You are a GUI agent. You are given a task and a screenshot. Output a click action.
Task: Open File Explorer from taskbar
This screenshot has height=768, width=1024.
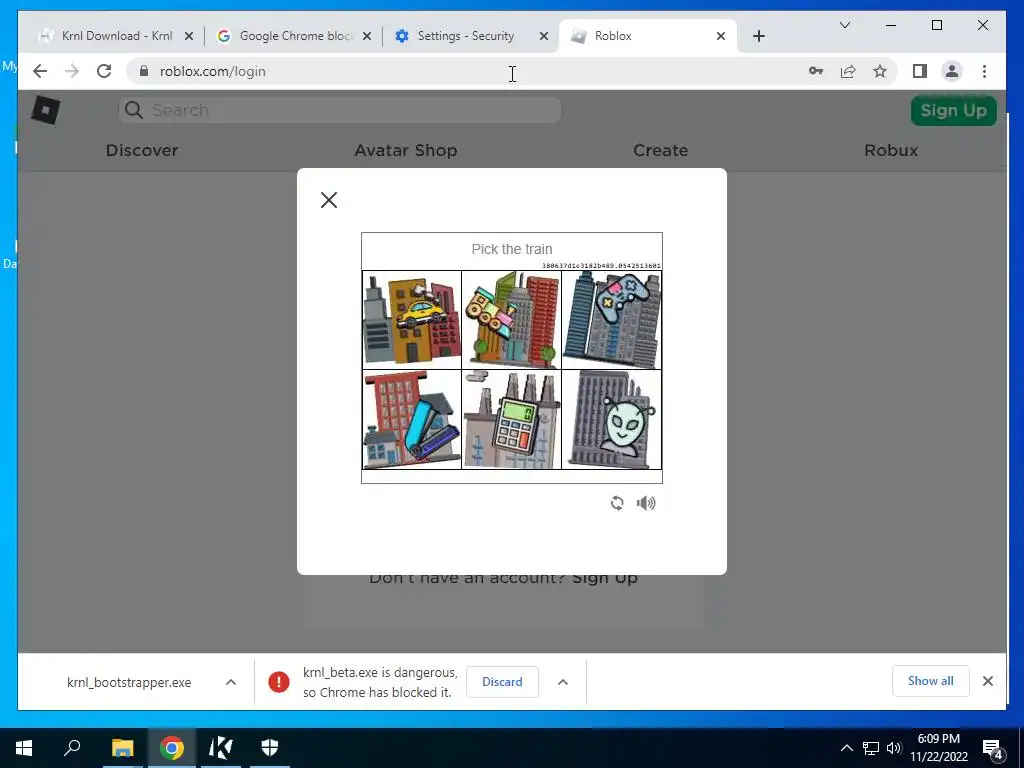[122, 748]
